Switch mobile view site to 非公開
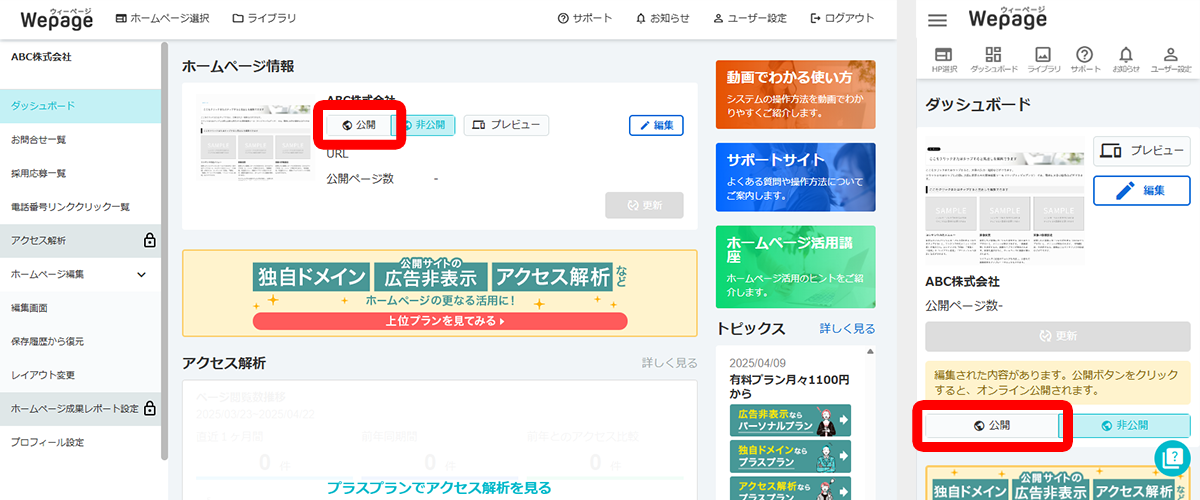This screenshot has width=1200, height=500. [x=1124, y=425]
